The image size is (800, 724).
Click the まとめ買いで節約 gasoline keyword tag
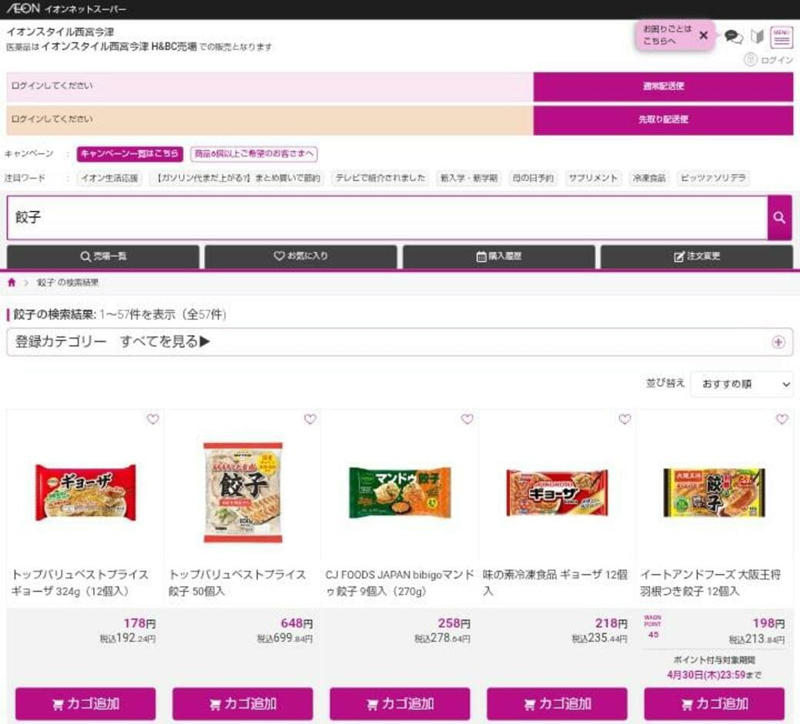click(x=238, y=178)
